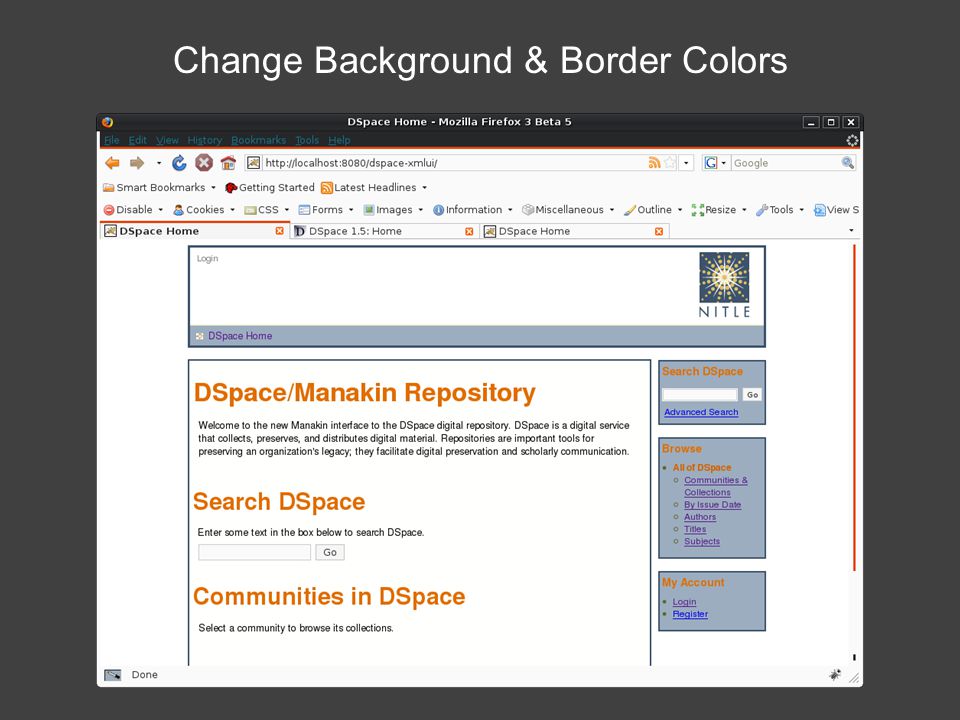960x720 pixels.
Task: Click the NITLE logo image
Action: (724, 285)
